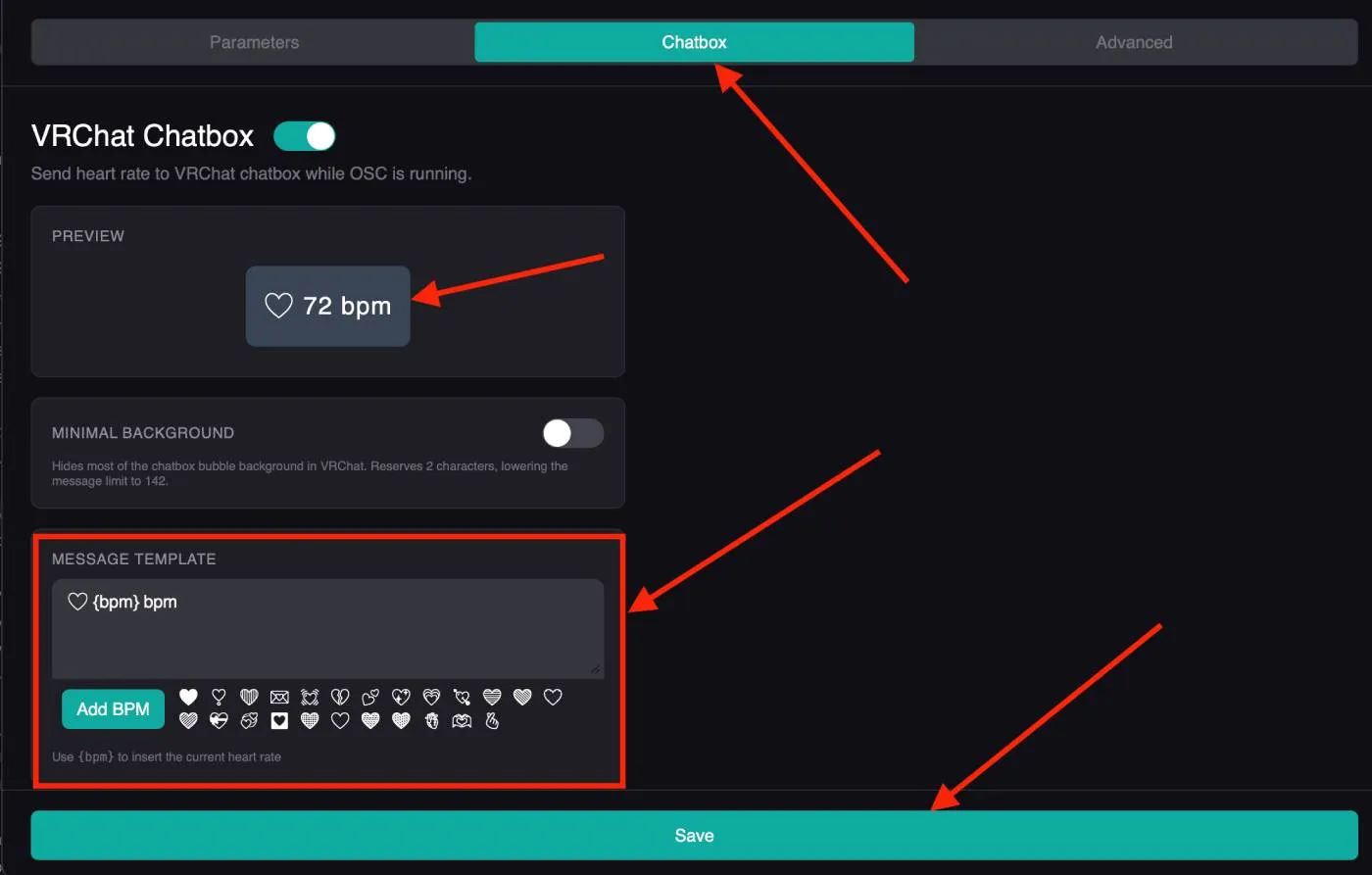Insert the heart in white square emoji
The width and height of the screenshot is (1372, 875).
click(x=279, y=721)
